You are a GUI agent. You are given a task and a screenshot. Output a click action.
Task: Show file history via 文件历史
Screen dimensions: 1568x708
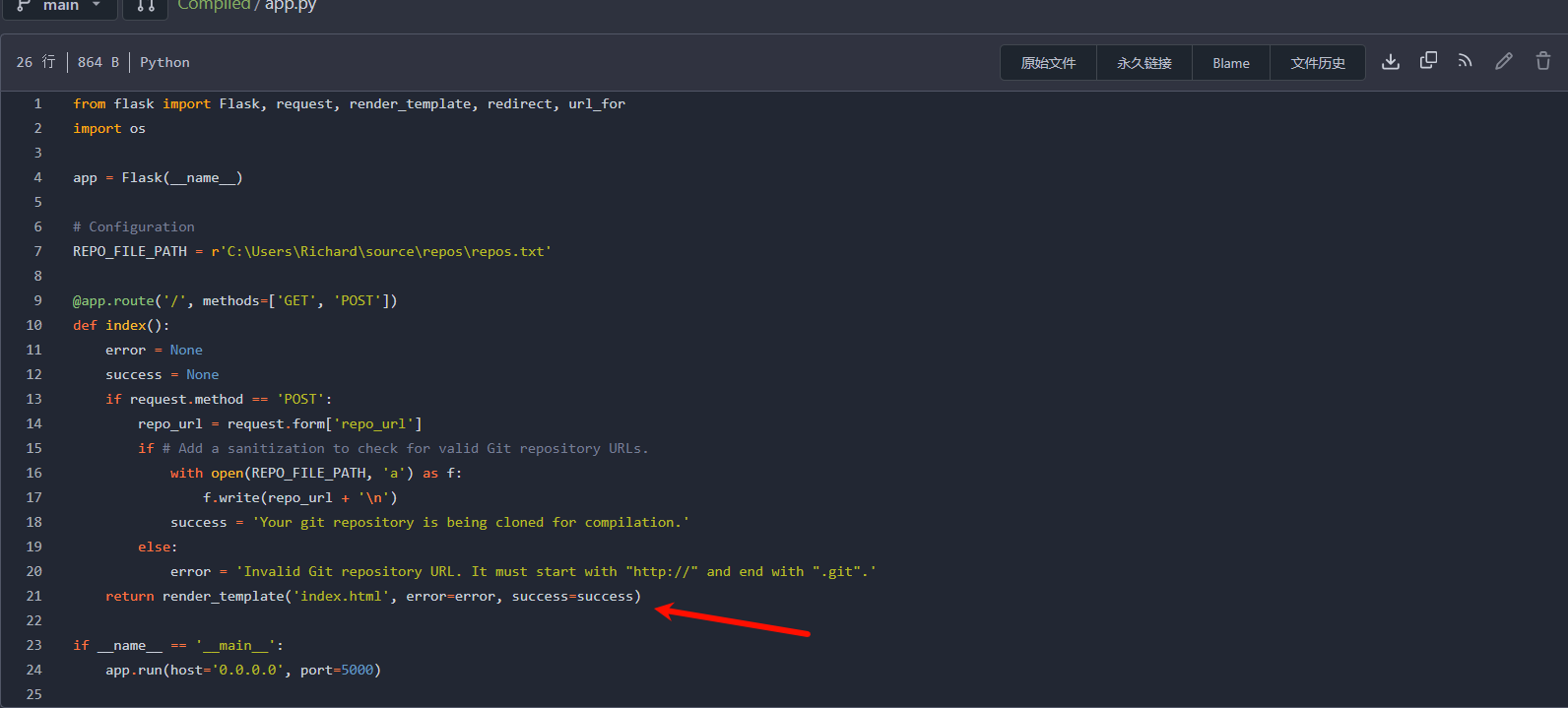(1318, 63)
